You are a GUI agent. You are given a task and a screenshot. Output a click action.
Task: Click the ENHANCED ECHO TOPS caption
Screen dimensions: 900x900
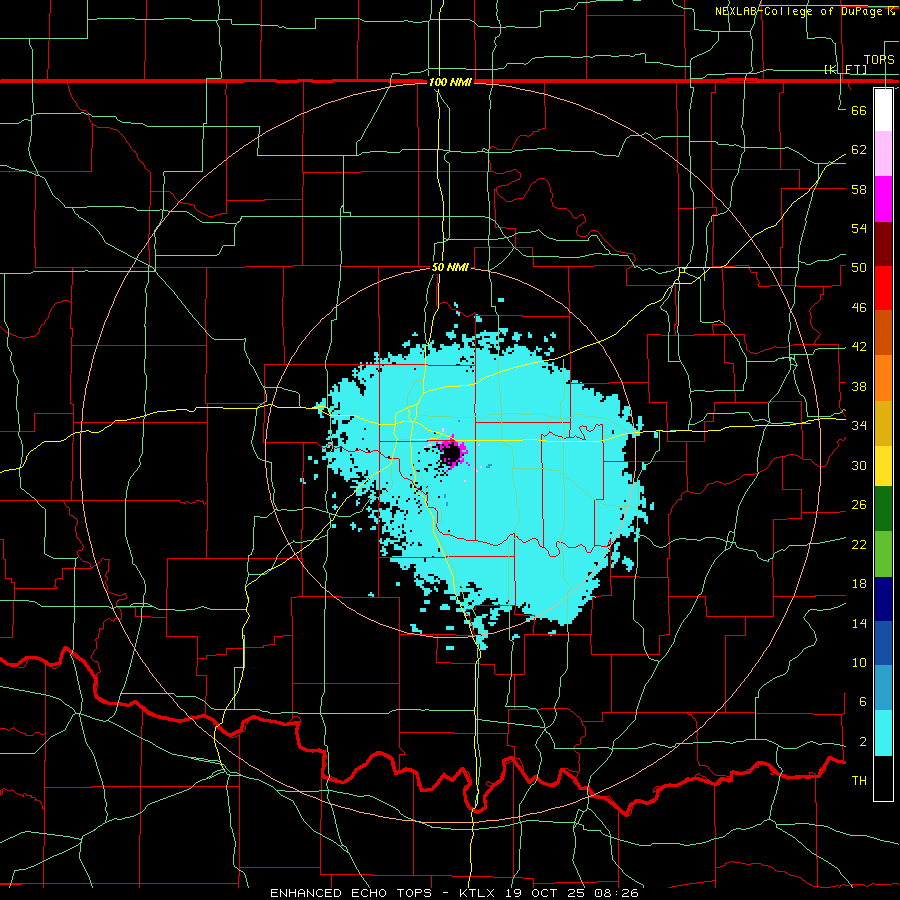351,893
